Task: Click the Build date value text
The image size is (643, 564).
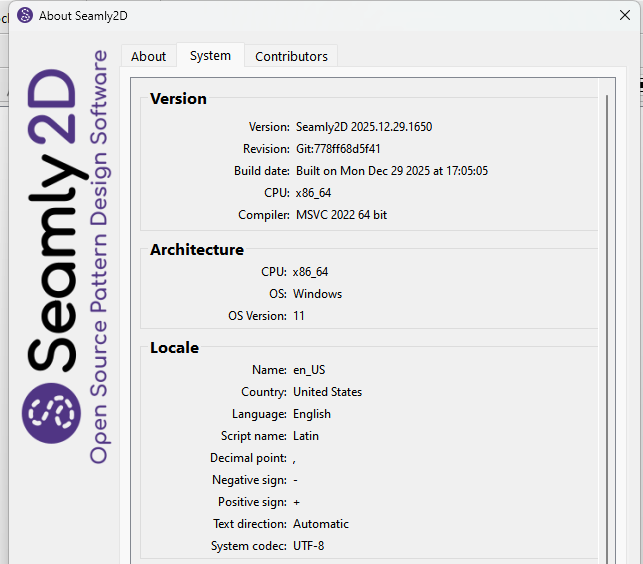Action: [392, 171]
